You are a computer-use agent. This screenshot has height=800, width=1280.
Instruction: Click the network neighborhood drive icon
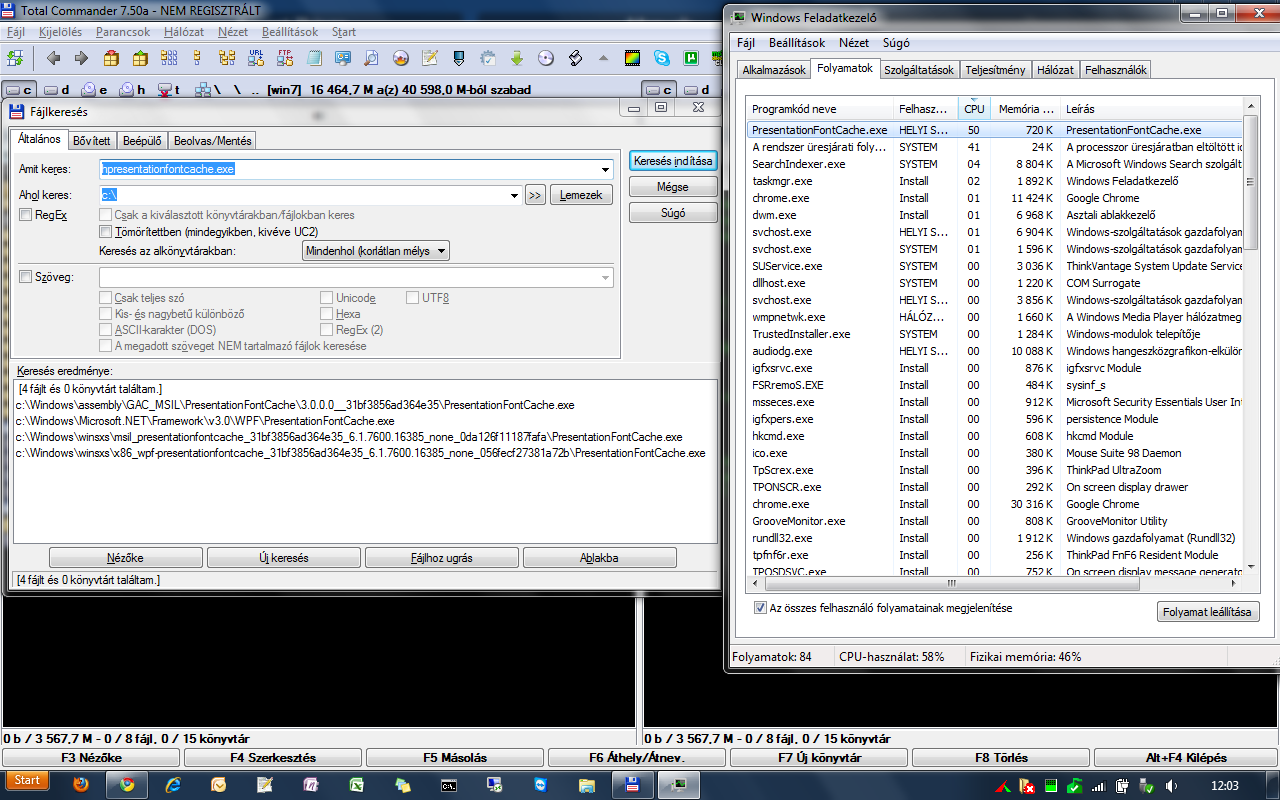tap(202, 89)
